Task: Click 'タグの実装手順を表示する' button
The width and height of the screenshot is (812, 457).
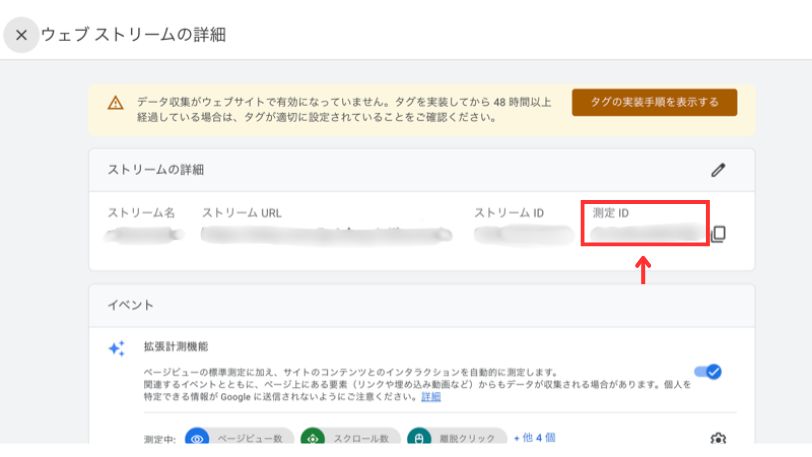Action: [654, 102]
